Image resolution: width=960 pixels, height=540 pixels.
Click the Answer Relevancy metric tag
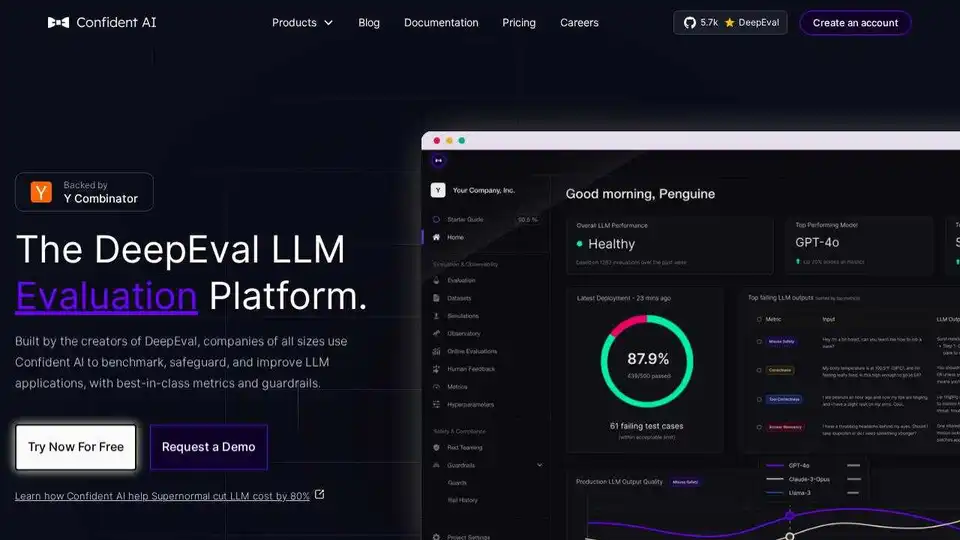(785, 427)
